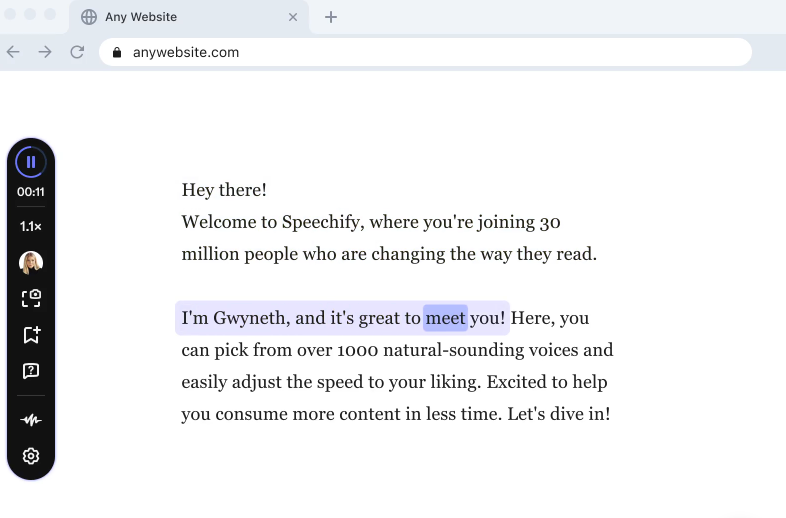Pause the Speechify playback

coord(31,162)
